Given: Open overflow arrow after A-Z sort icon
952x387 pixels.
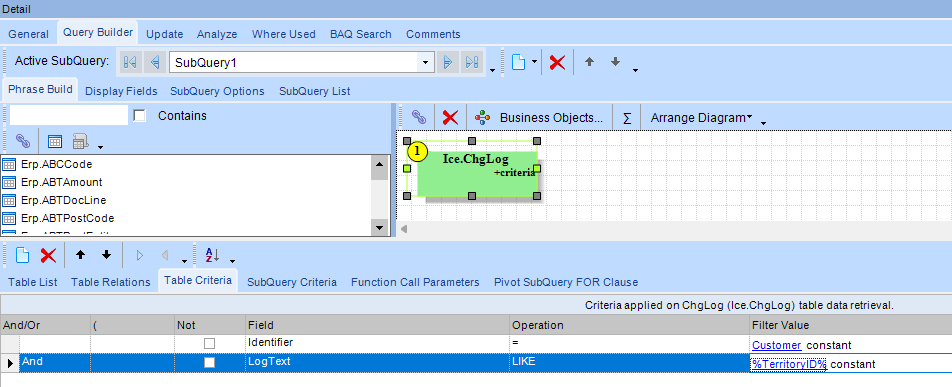Looking at the screenshot, I should click(232, 261).
